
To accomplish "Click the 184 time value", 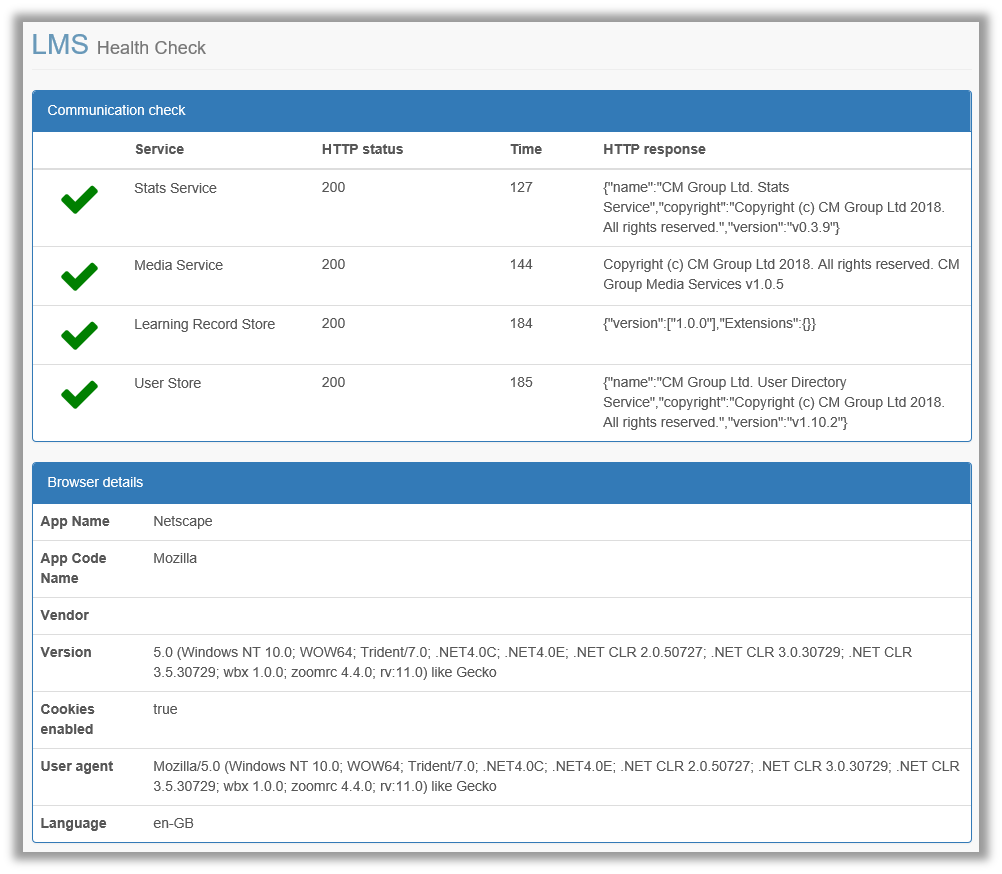I will (x=521, y=323).
